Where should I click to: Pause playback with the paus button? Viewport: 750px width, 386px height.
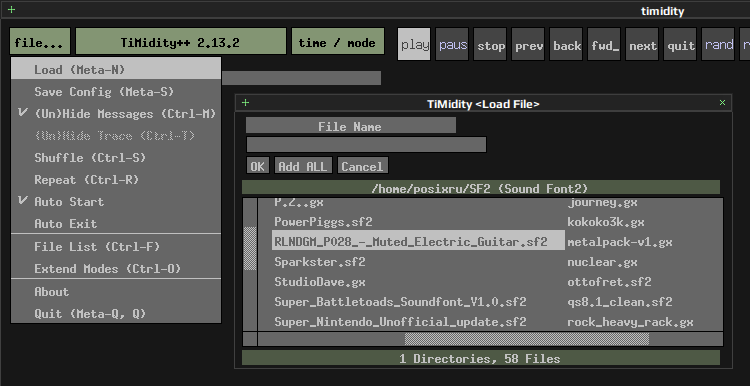coord(452,44)
